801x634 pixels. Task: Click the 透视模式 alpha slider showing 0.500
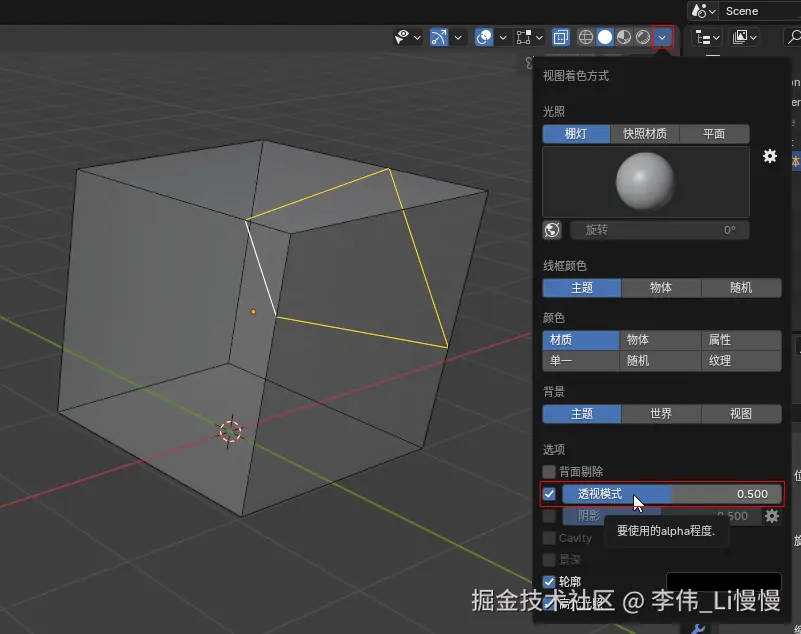(672, 494)
